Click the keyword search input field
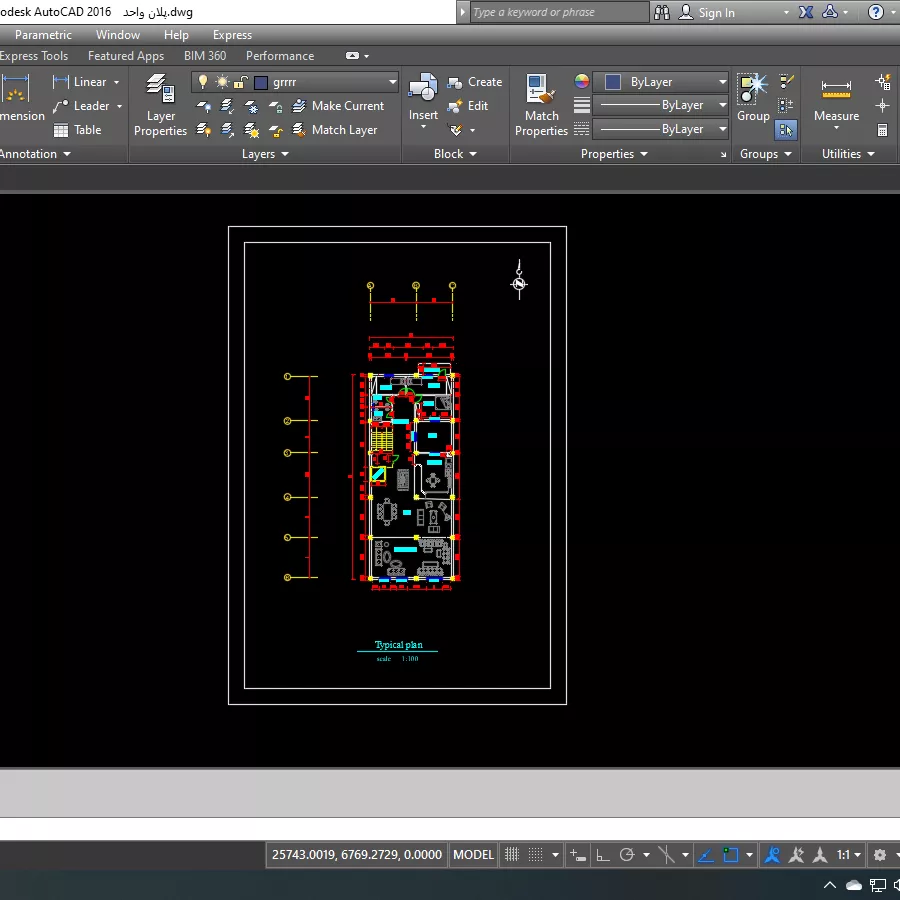Image resolution: width=900 pixels, height=900 pixels. click(x=559, y=12)
